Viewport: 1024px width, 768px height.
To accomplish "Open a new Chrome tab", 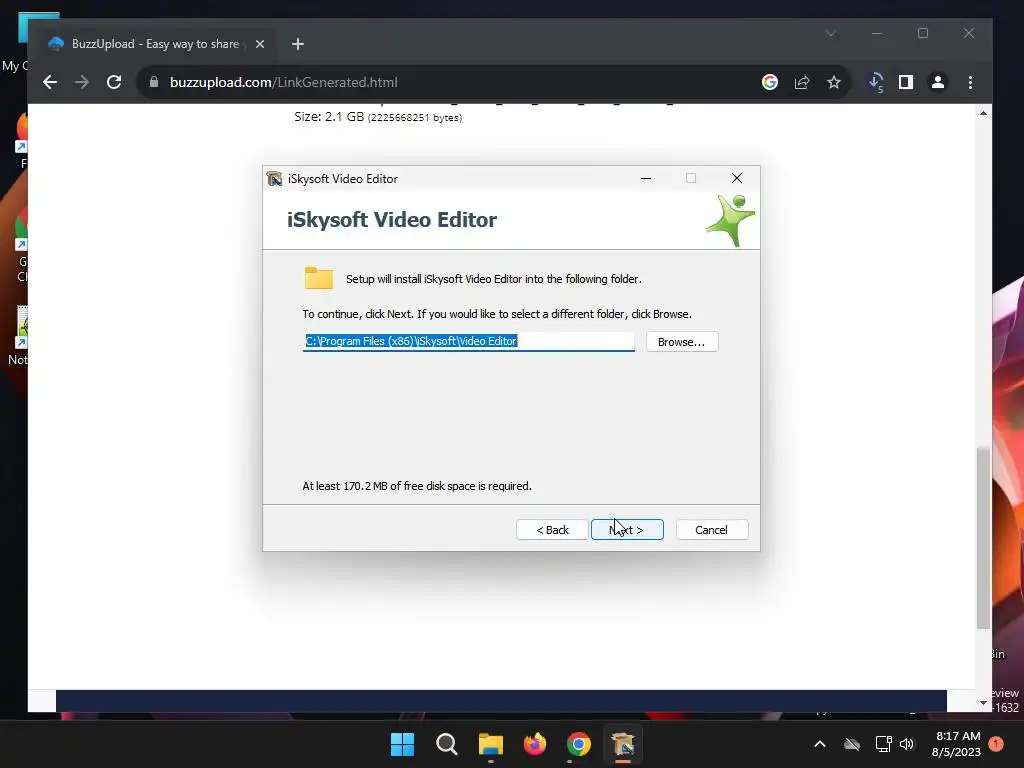I will coord(298,44).
